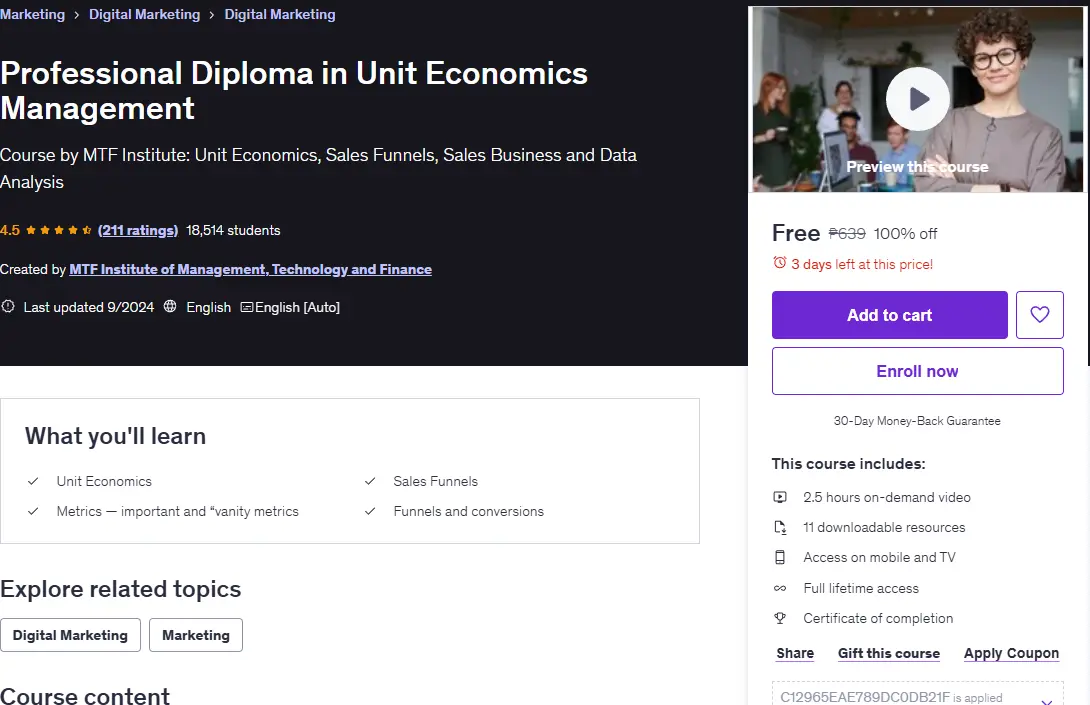Click '30-Day Money-Back Guarantee' text
This screenshot has height=705, width=1090.
pos(918,421)
